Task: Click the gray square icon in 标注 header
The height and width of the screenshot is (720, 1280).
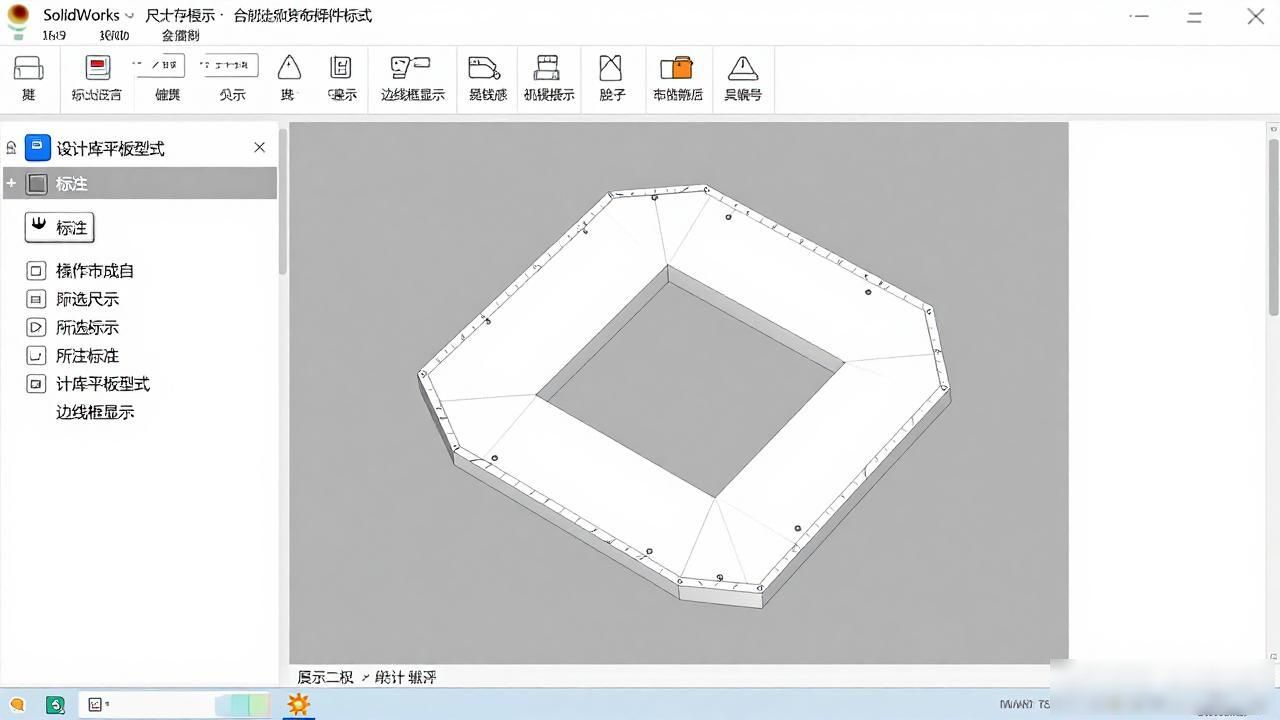Action: (37, 184)
